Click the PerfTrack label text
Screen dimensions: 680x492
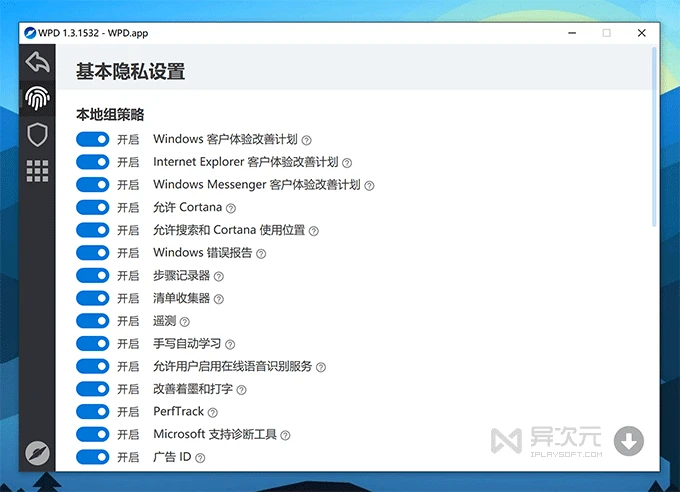(178, 411)
